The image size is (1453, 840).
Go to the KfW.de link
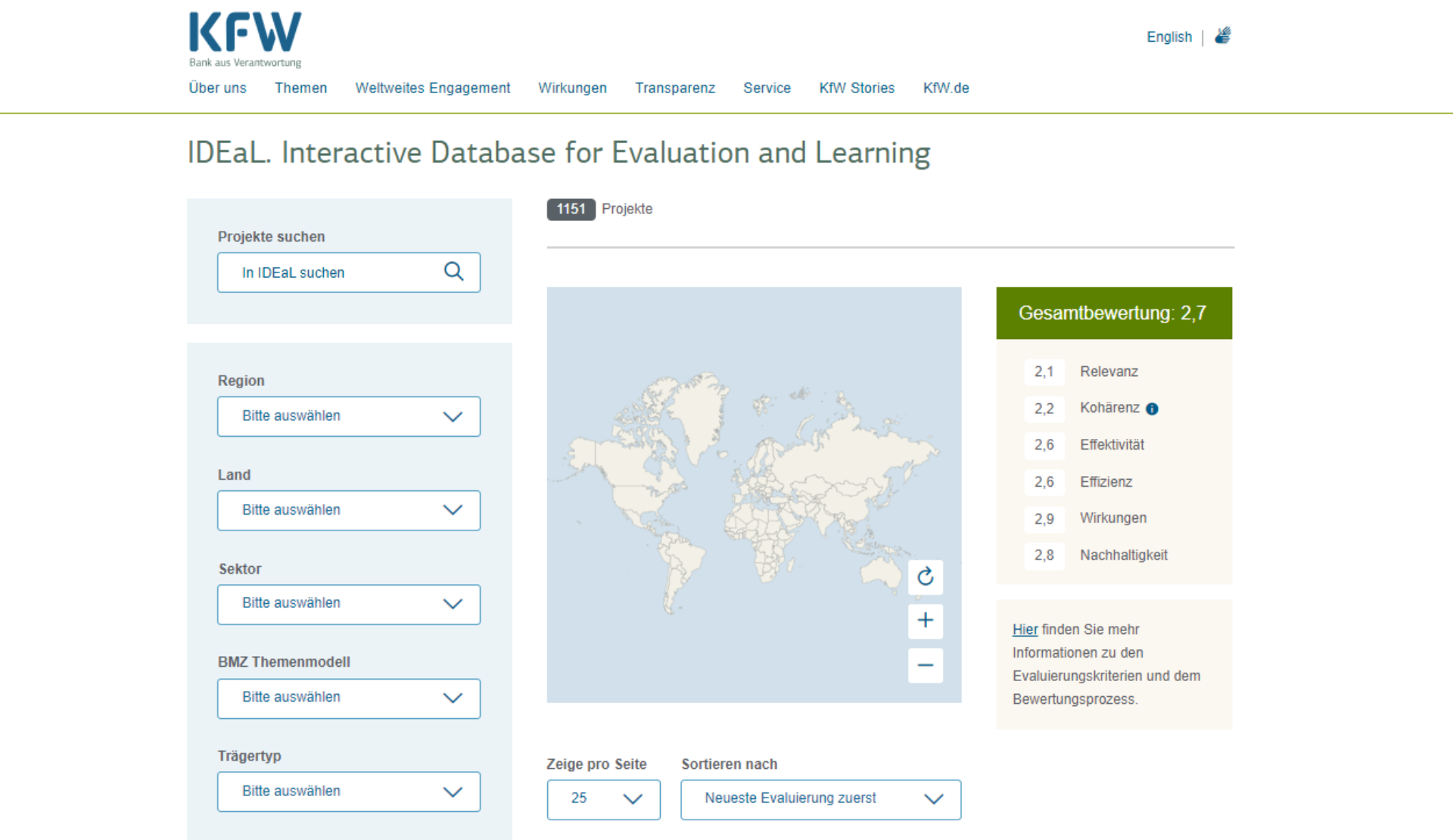coord(946,88)
